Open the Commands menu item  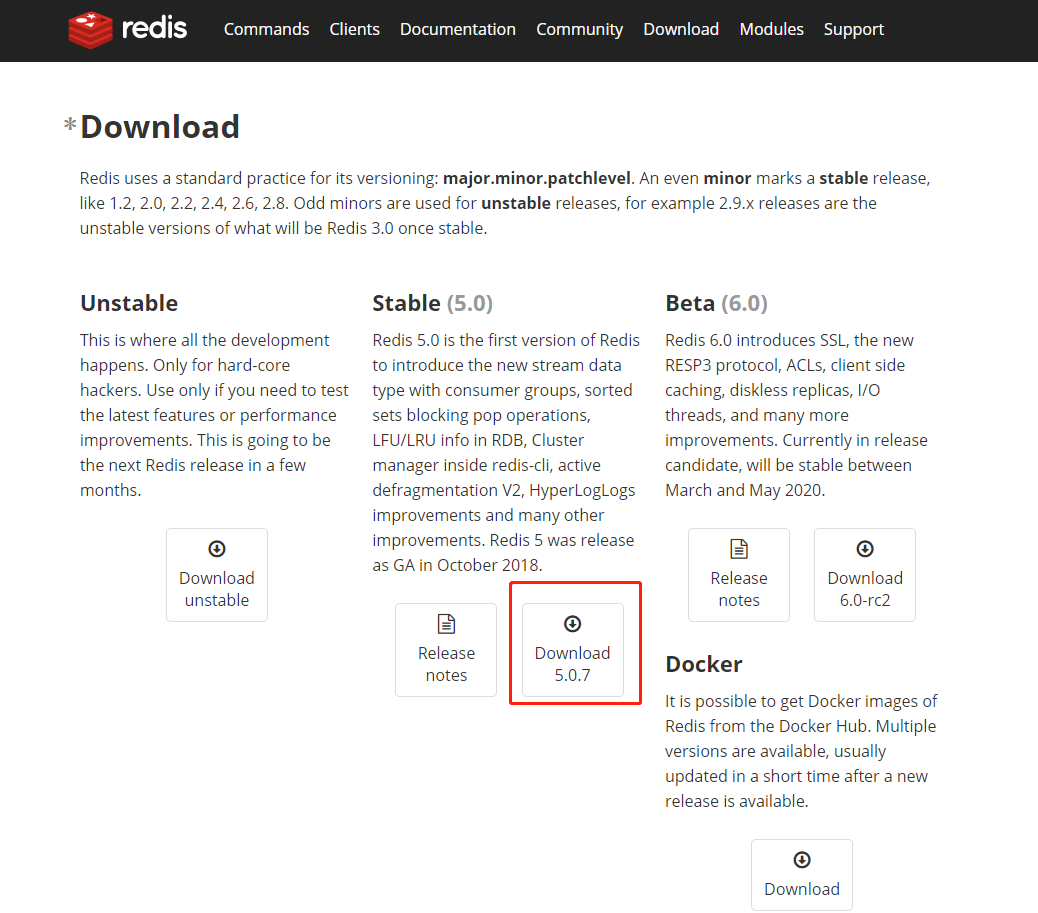coord(266,29)
